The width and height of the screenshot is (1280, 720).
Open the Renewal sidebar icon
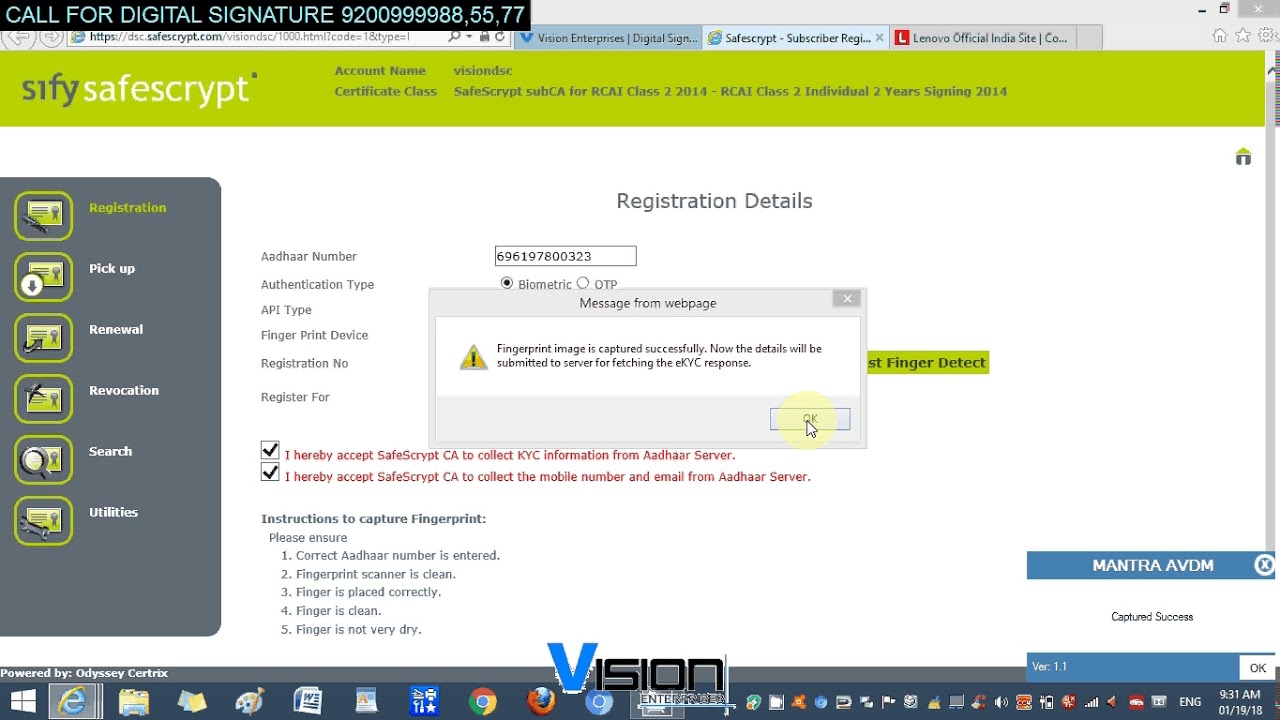pyautogui.click(x=43, y=337)
